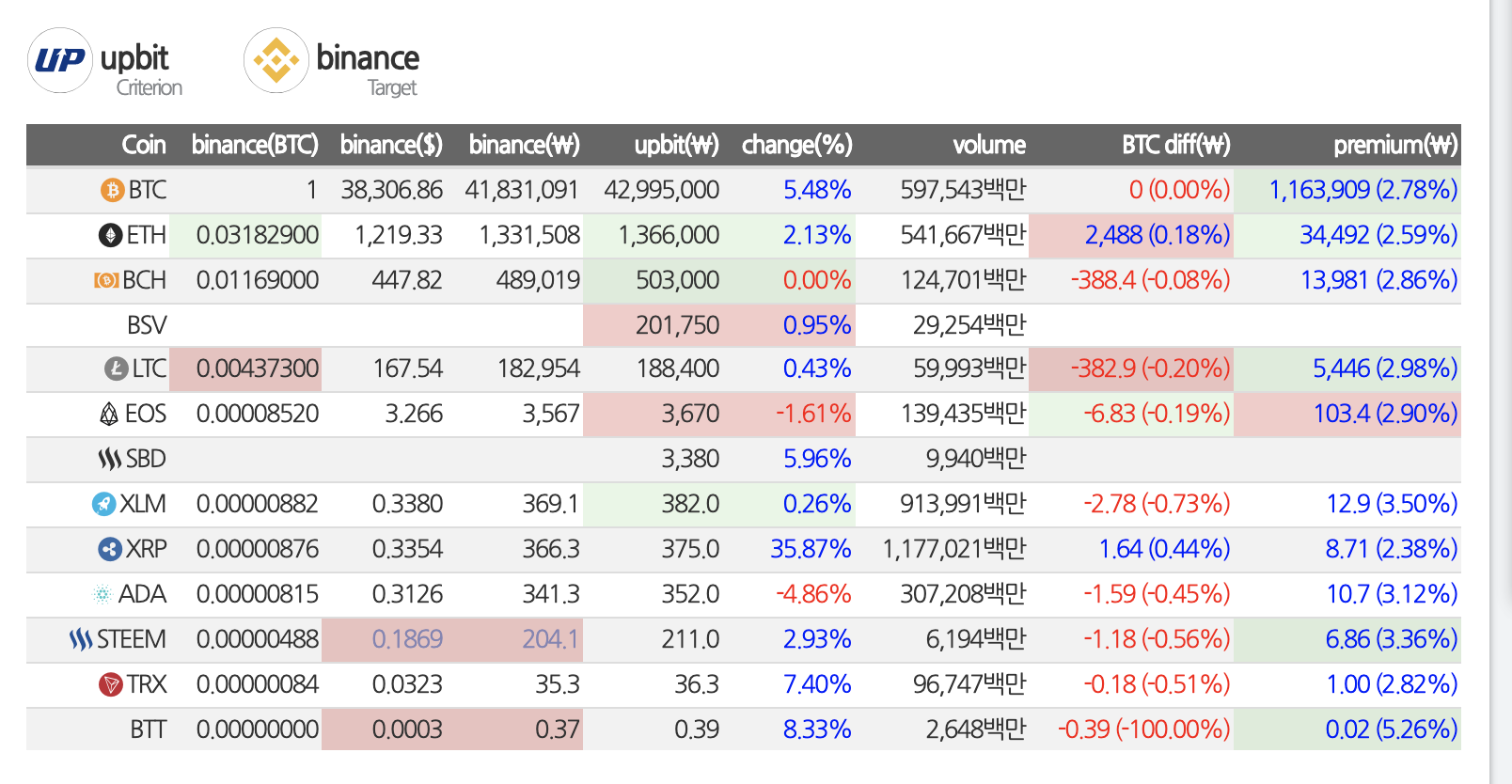
Task: Click the XRP coin icon
Action: 110,549
